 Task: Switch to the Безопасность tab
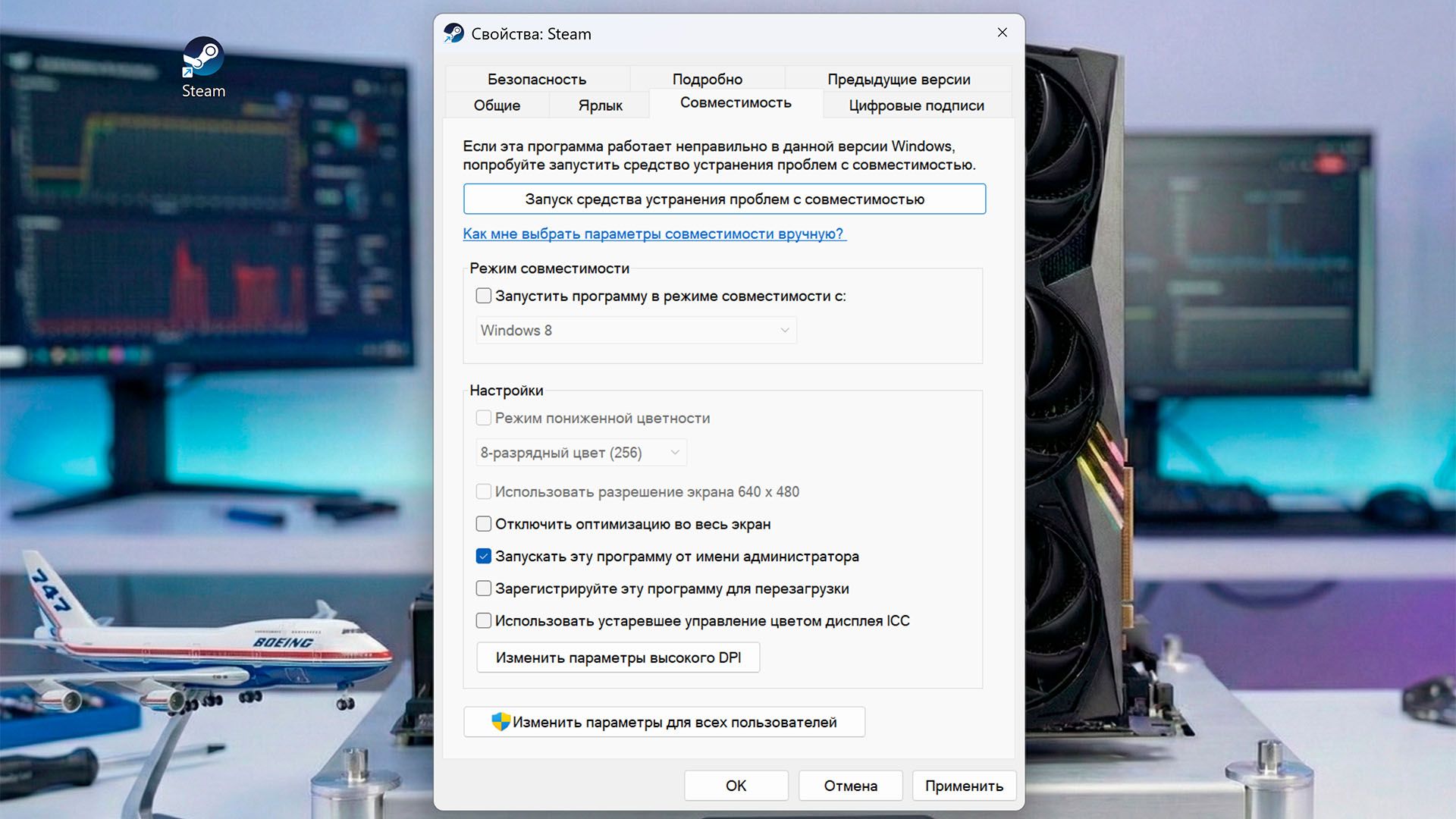(537, 79)
